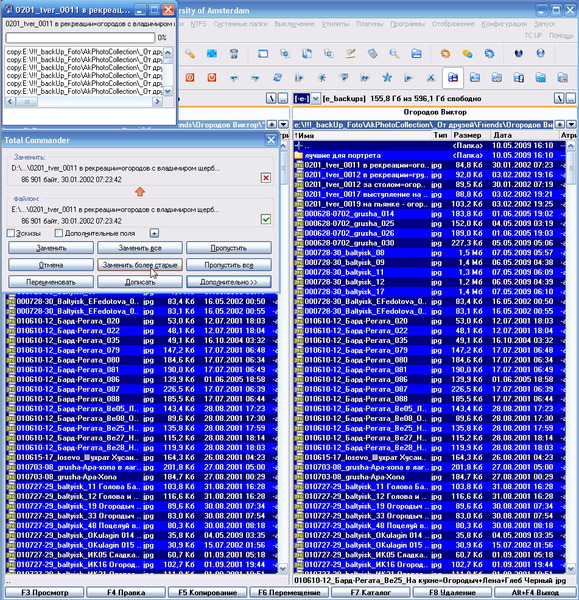Click the blue forward arrow icon
The image size is (579, 600).
click(x=255, y=78)
